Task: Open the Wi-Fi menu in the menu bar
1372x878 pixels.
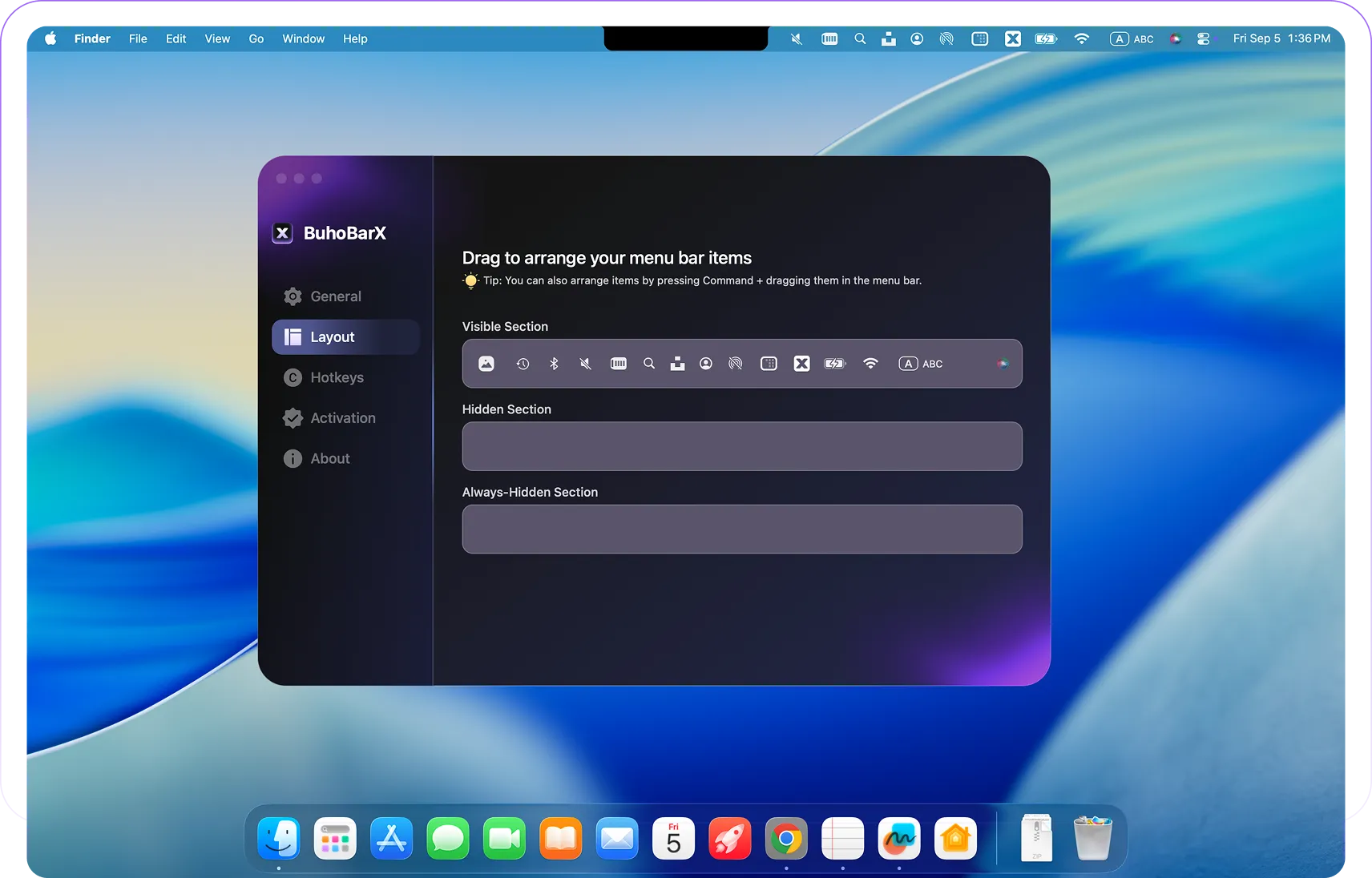Action: (1081, 38)
